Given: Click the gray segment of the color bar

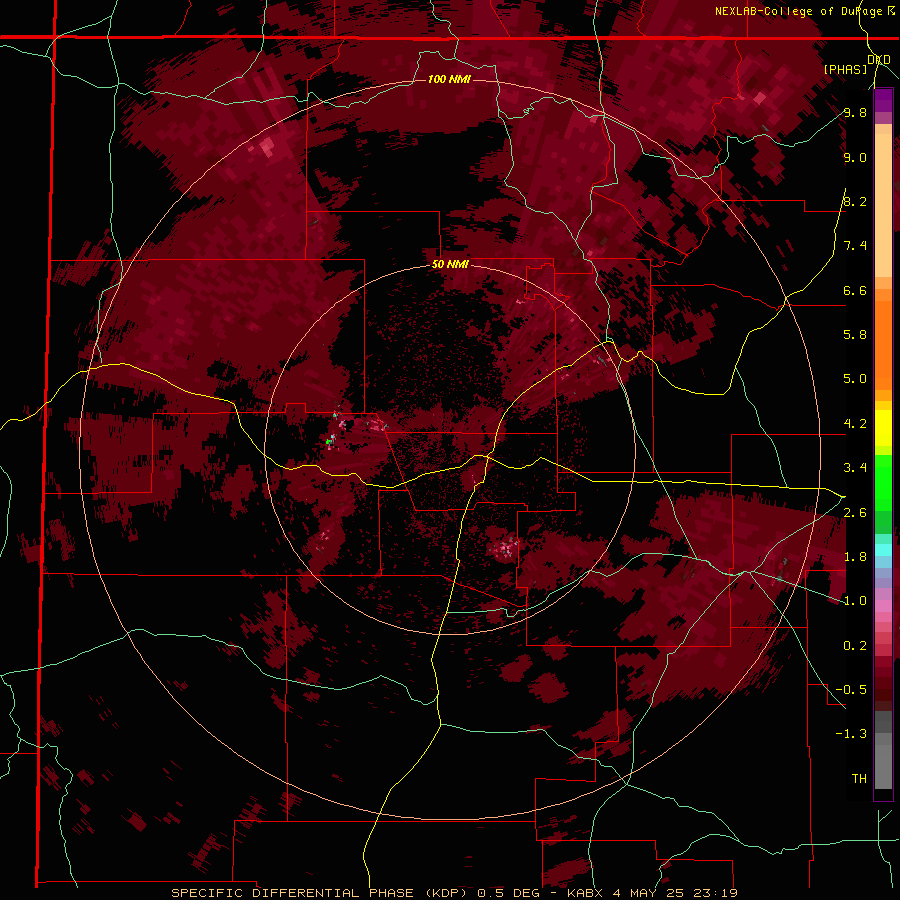Looking at the screenshot, I should point(883,752).
